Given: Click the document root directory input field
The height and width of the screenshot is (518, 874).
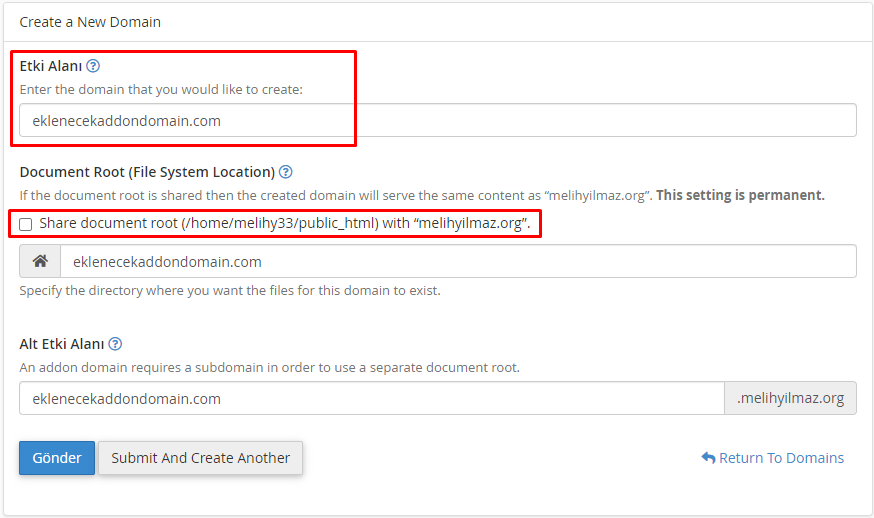Looking at the screenshot, I should pos(457,262).
